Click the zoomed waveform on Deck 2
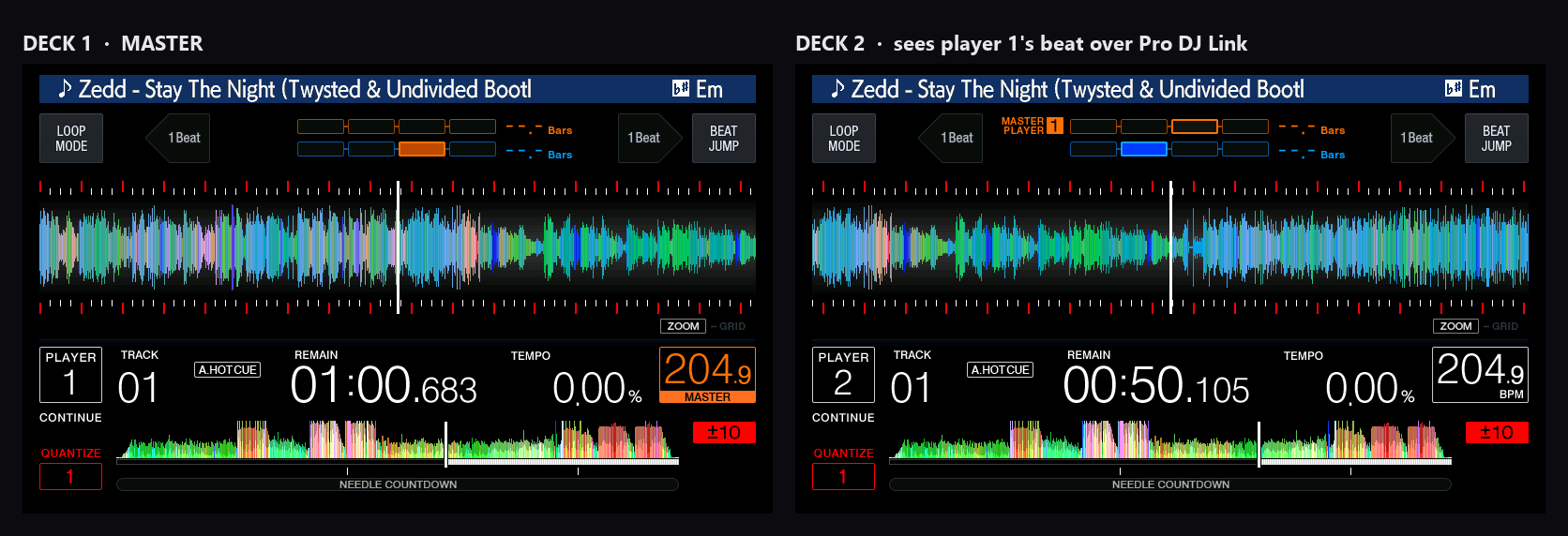 (1170, 247)
